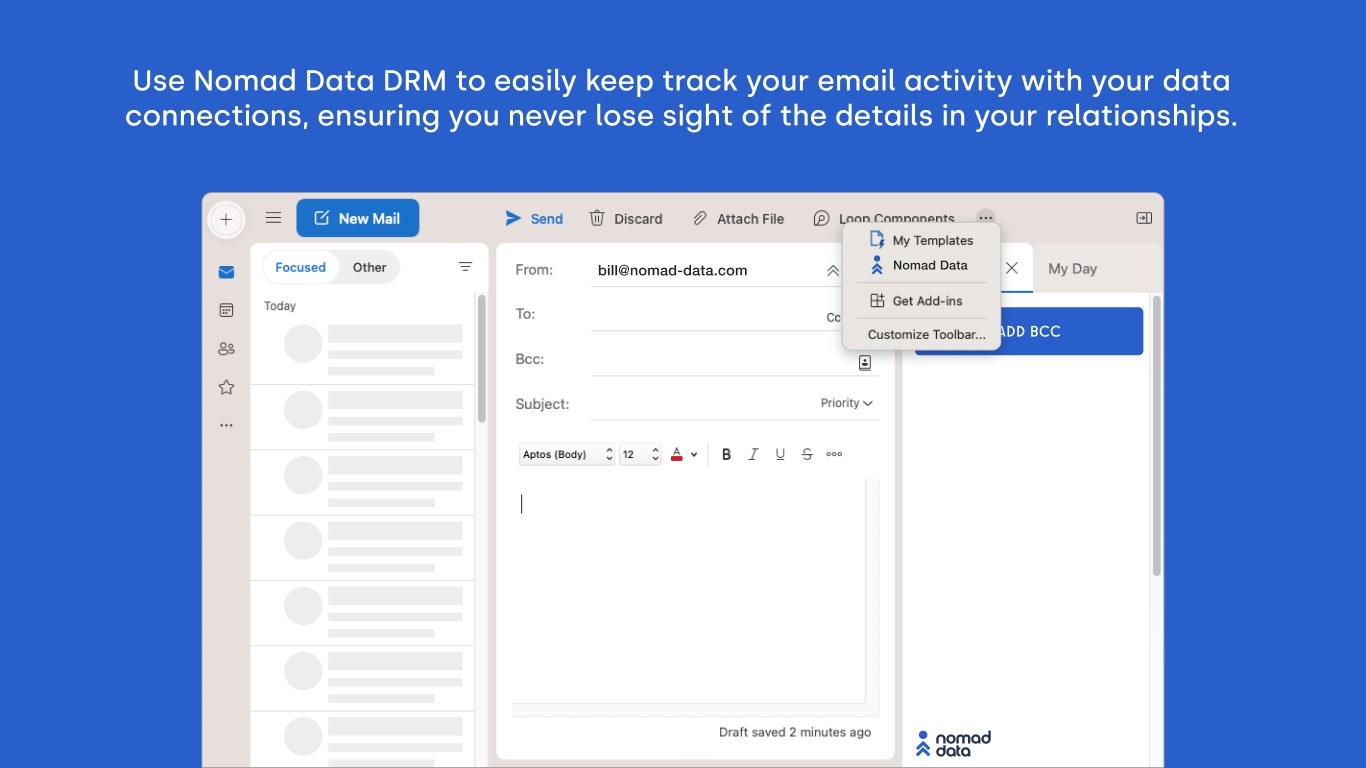Viewport: 1366px width, 768px height.
Task: Open the message list filter icon
Action: pyautogui.click(x=465, y=267)
